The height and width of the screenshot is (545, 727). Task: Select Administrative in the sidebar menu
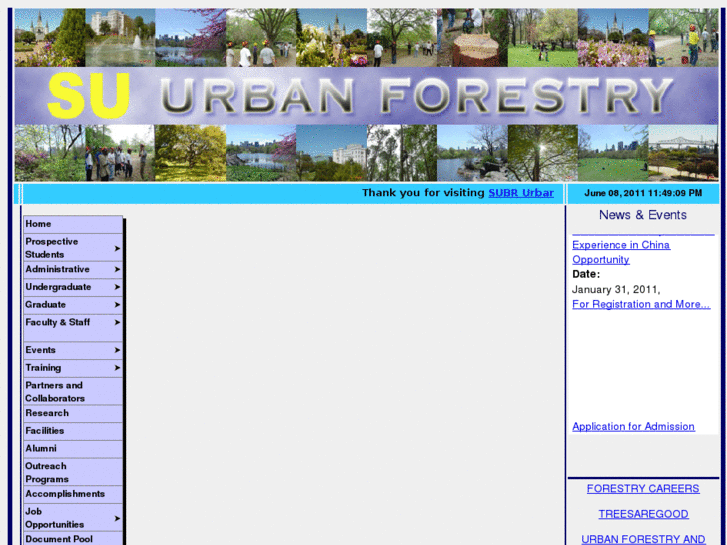tap(73, 269)
